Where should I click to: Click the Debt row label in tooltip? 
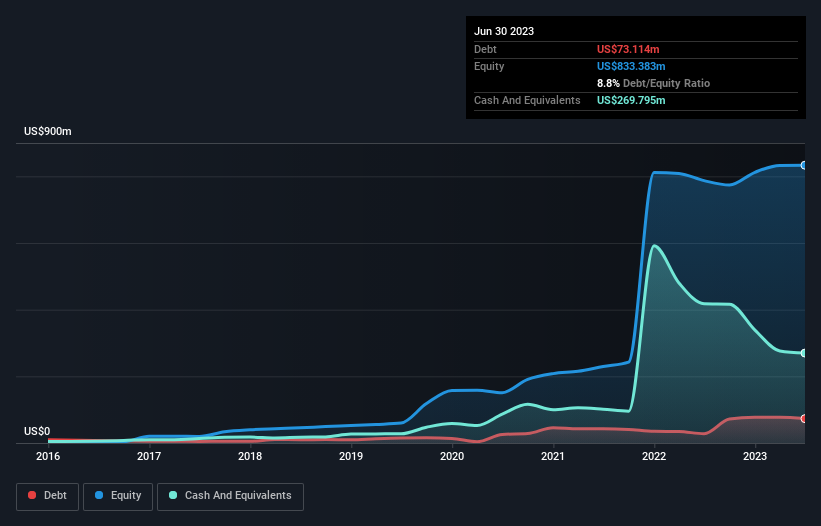[485, 49]
